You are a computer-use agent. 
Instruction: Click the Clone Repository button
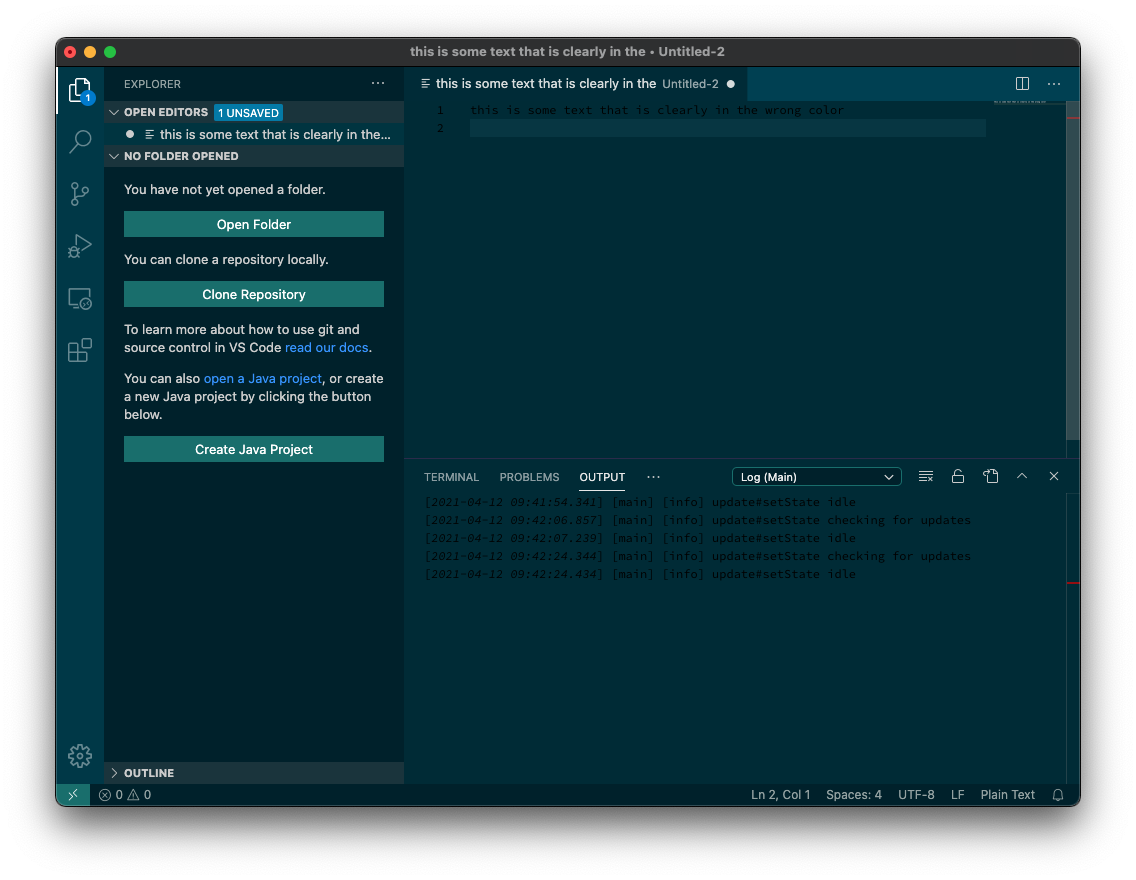tap(253, 294)
